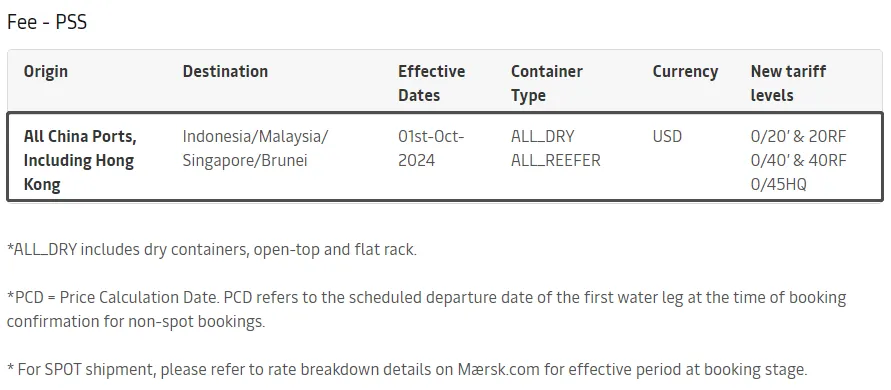The height and width of the screenshot is (390, 891).
Task: Select the USD currency cell
Action: tap(667, 137)
